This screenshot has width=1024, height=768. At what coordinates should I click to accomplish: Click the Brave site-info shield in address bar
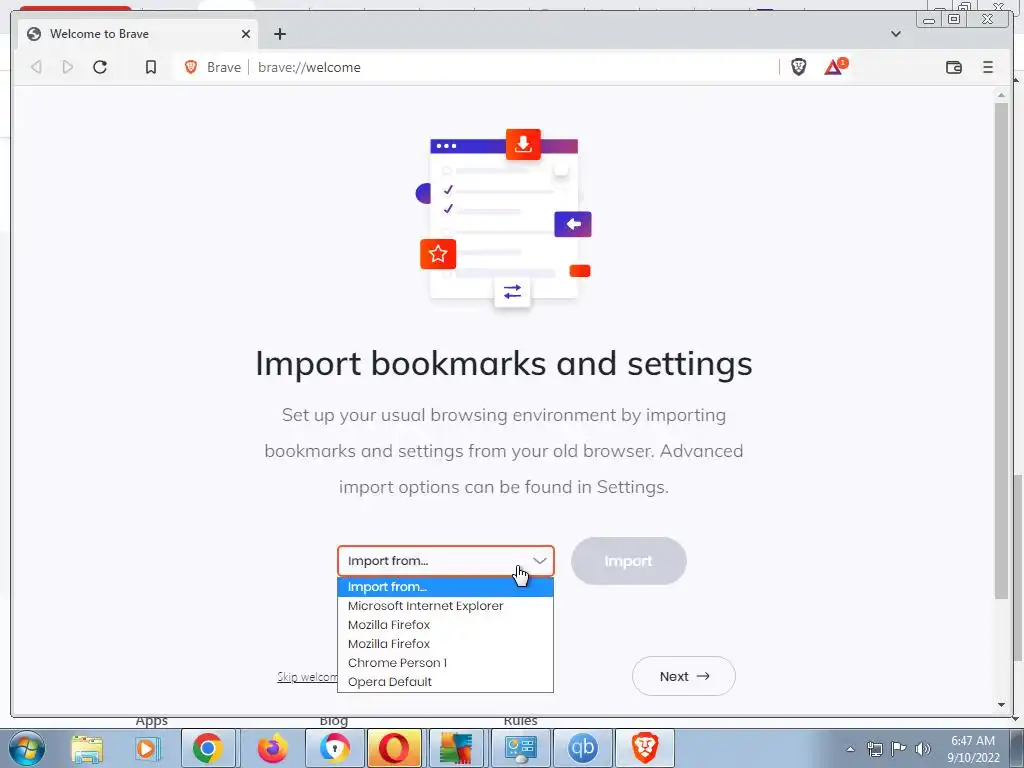[191, 67]
